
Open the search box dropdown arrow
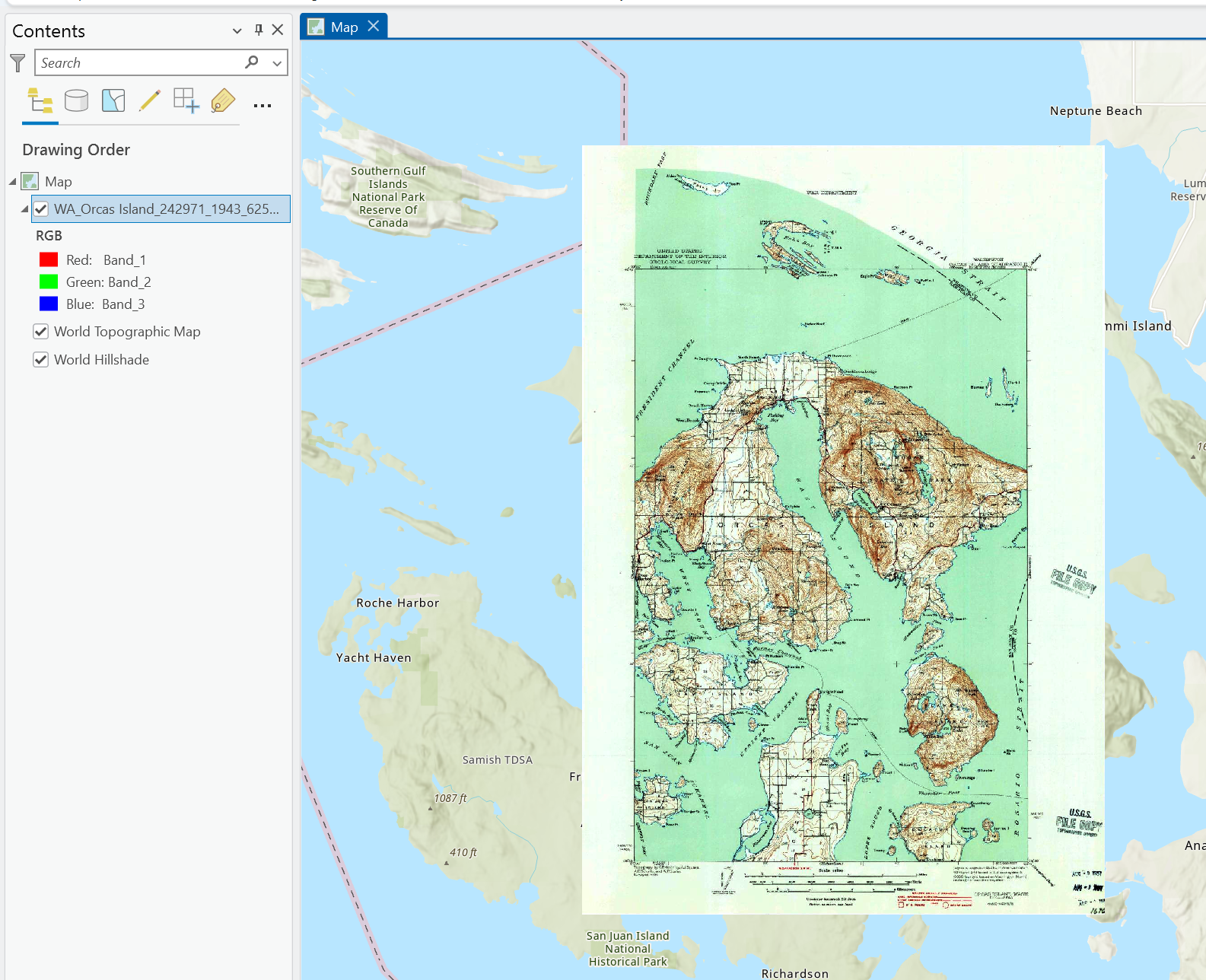pyautogui.click(x=277, y=63)
